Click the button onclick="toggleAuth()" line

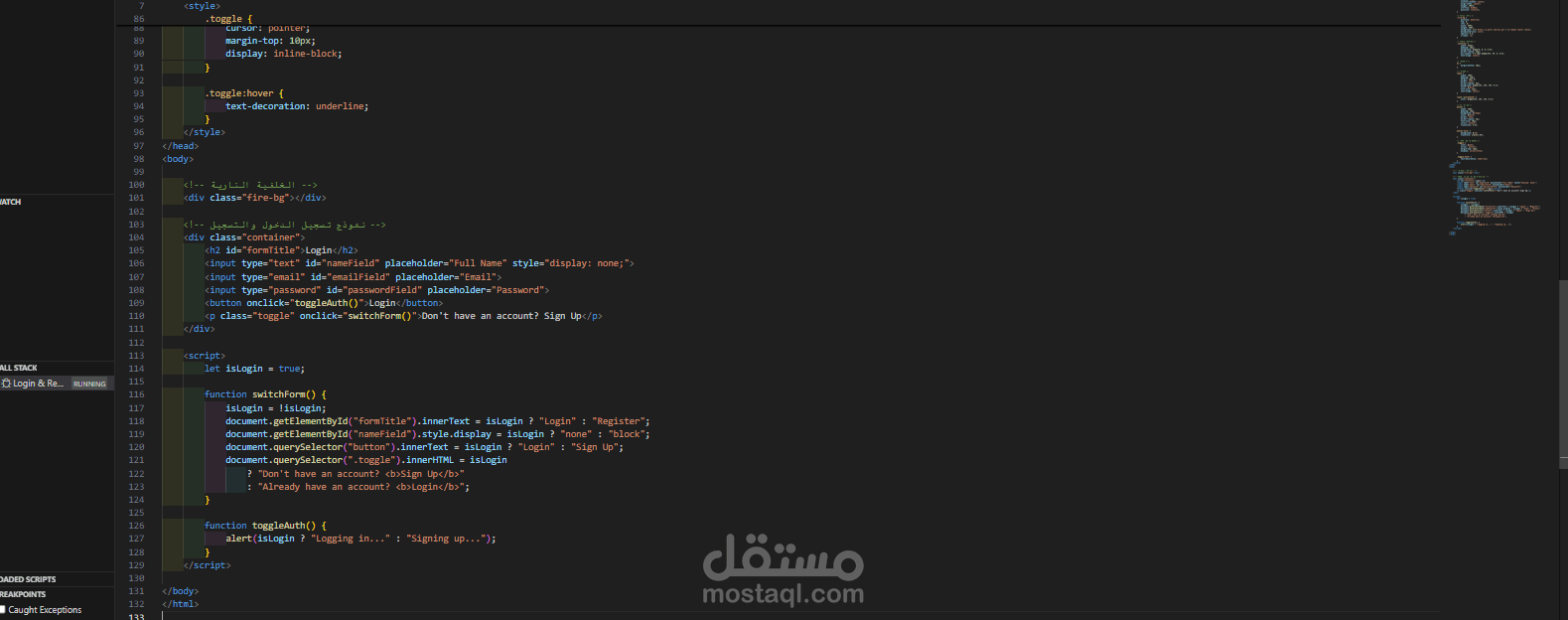click(x=324, y=303)
